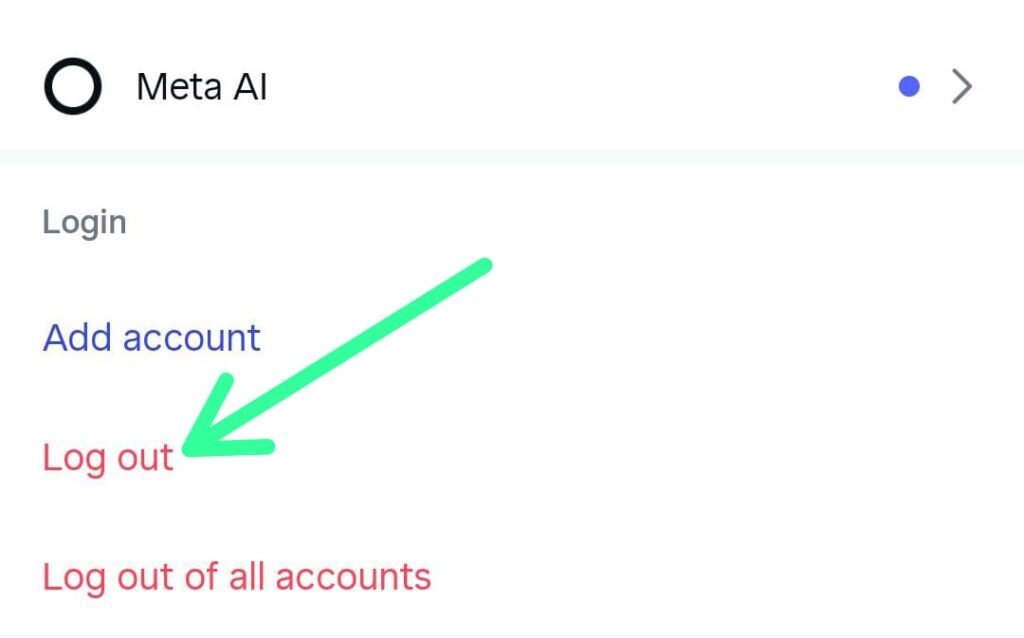Tap the blue dot beside Meta AI

click(x=909, y=87)
